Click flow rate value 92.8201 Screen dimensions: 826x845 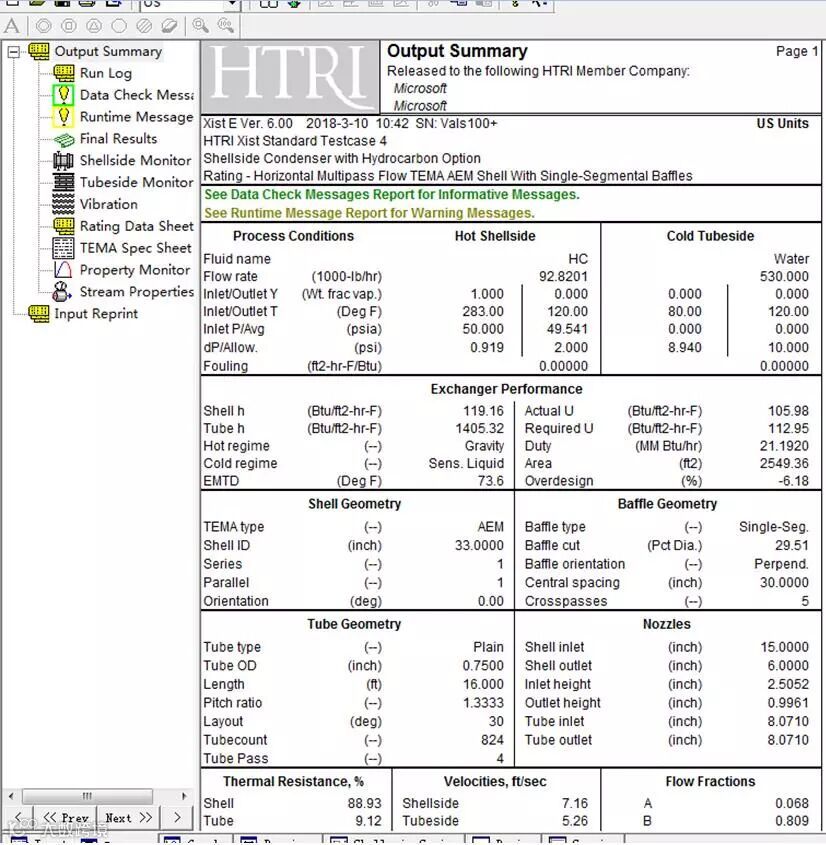click(563, 276)
